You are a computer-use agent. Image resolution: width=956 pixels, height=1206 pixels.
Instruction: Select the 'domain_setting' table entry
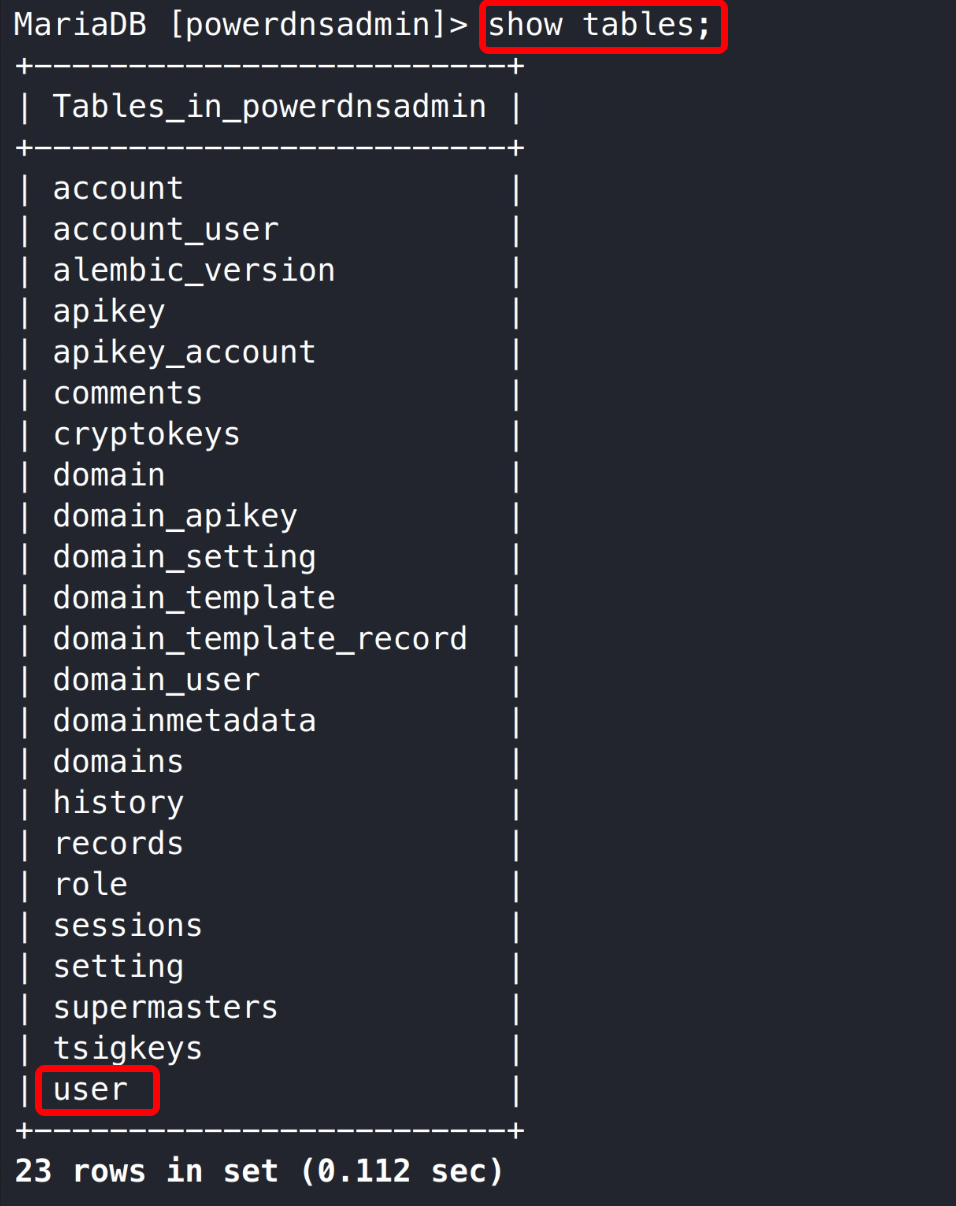tap(184, 557)
